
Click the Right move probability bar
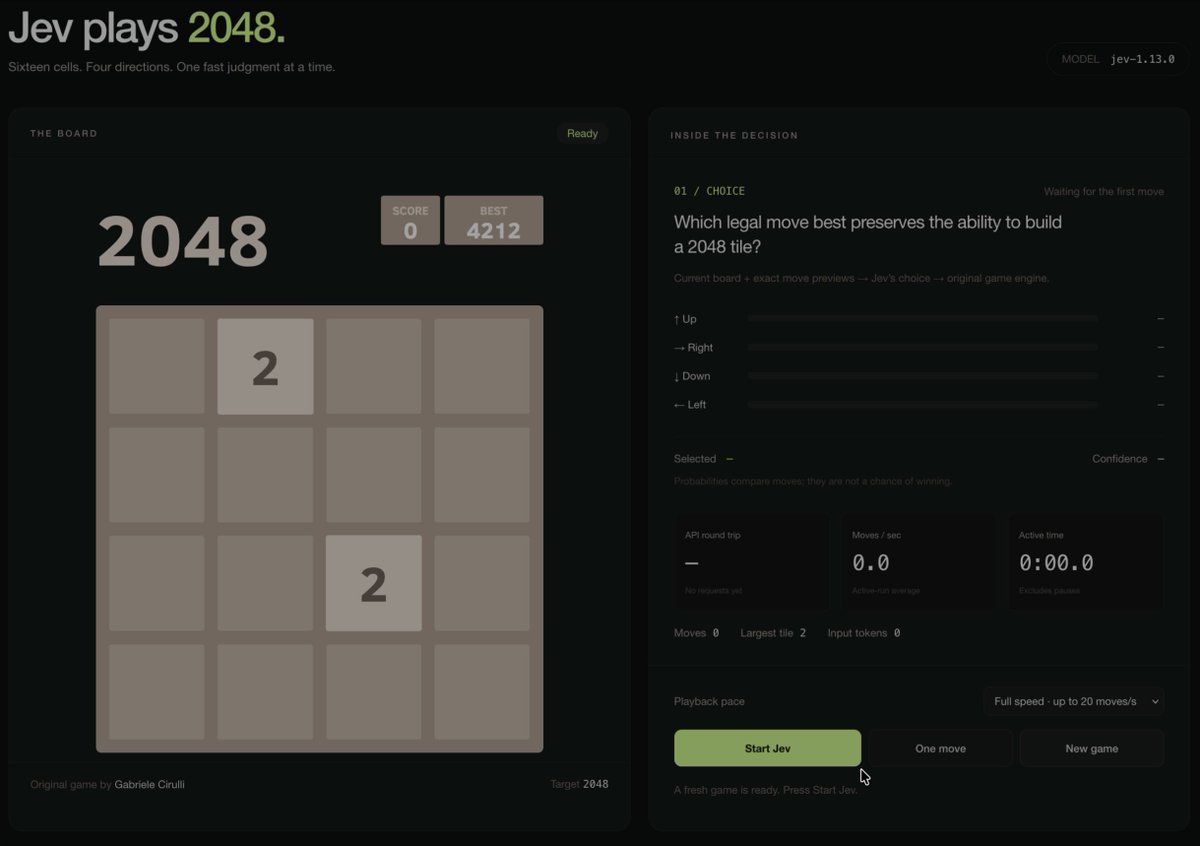click(x=922, y=347)
